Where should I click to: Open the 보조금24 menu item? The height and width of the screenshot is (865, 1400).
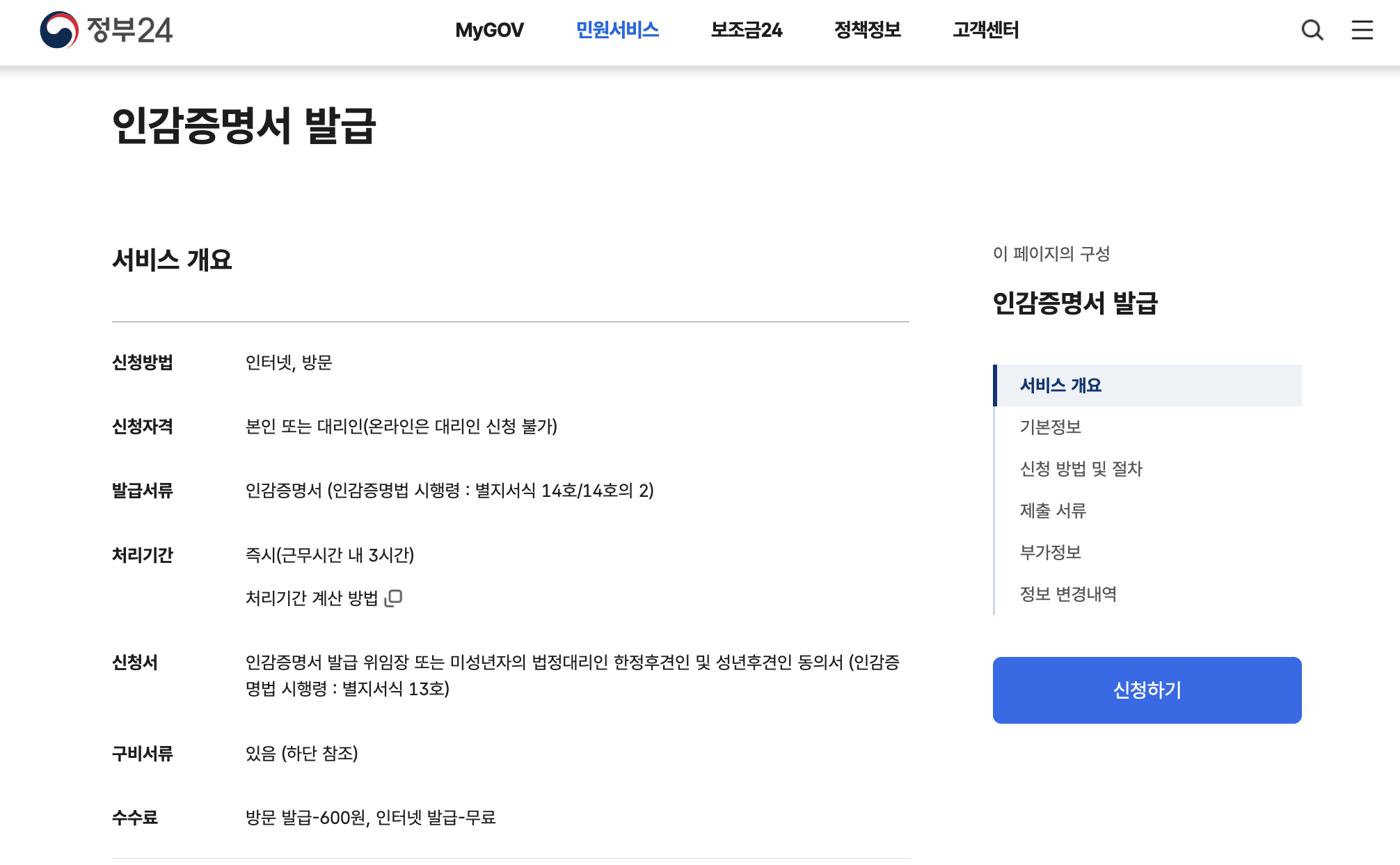pyautogui.click(x=746, y=31)
